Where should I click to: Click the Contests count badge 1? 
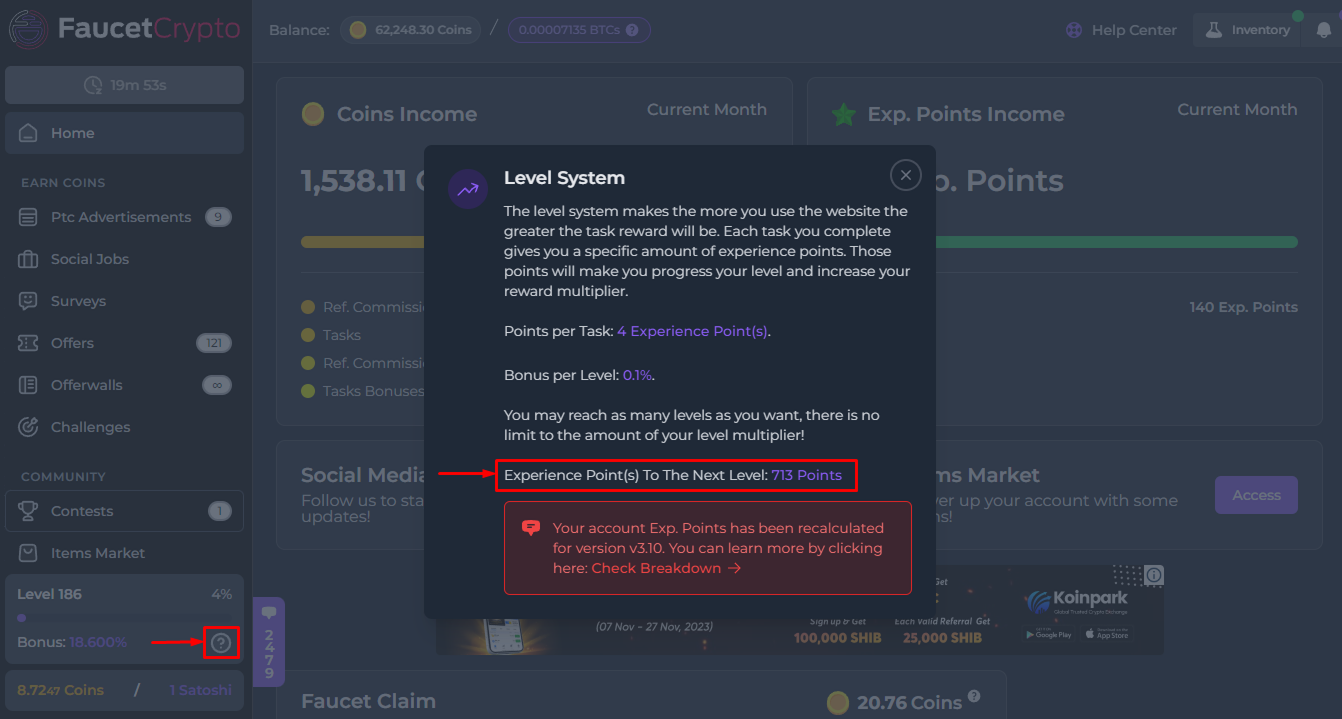pos(220,511)
